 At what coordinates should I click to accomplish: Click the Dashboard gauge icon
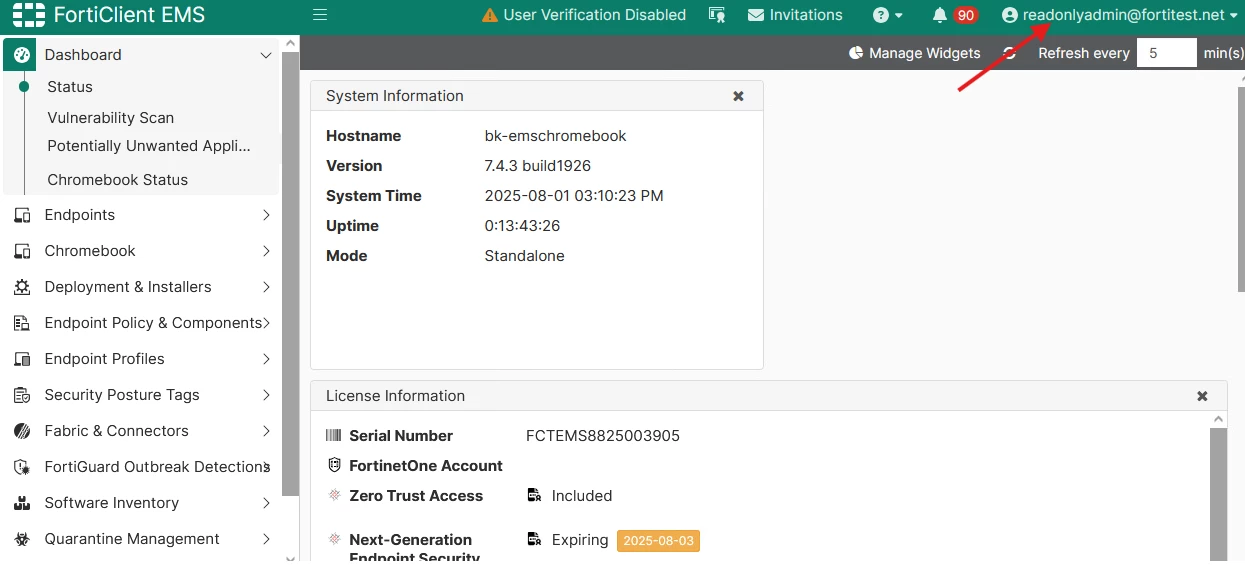coord(20,55)
